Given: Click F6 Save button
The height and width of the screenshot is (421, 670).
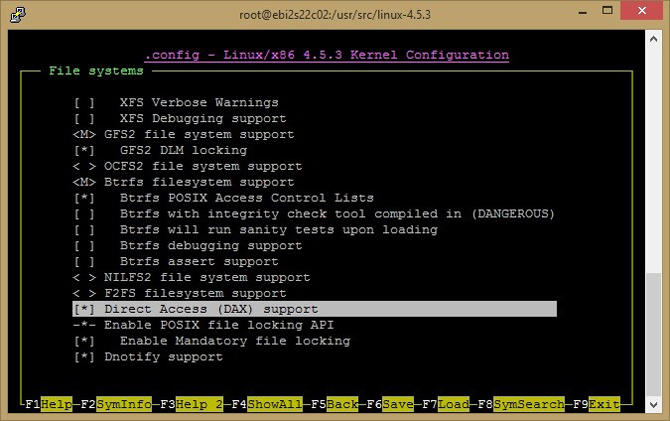Looking at the screenshot, I should [390, 404].
